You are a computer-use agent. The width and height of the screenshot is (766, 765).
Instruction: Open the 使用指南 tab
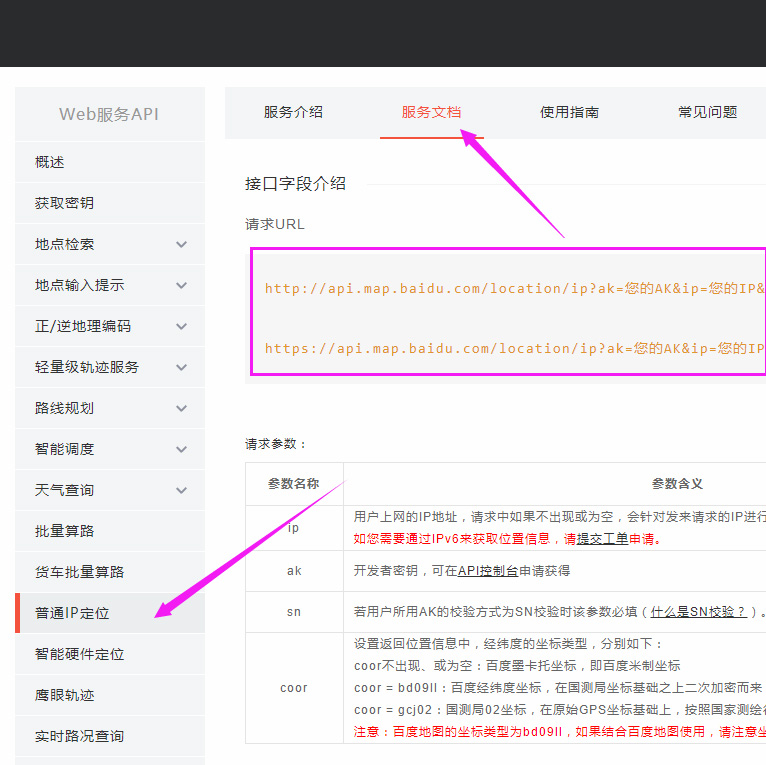click(569, 112)
